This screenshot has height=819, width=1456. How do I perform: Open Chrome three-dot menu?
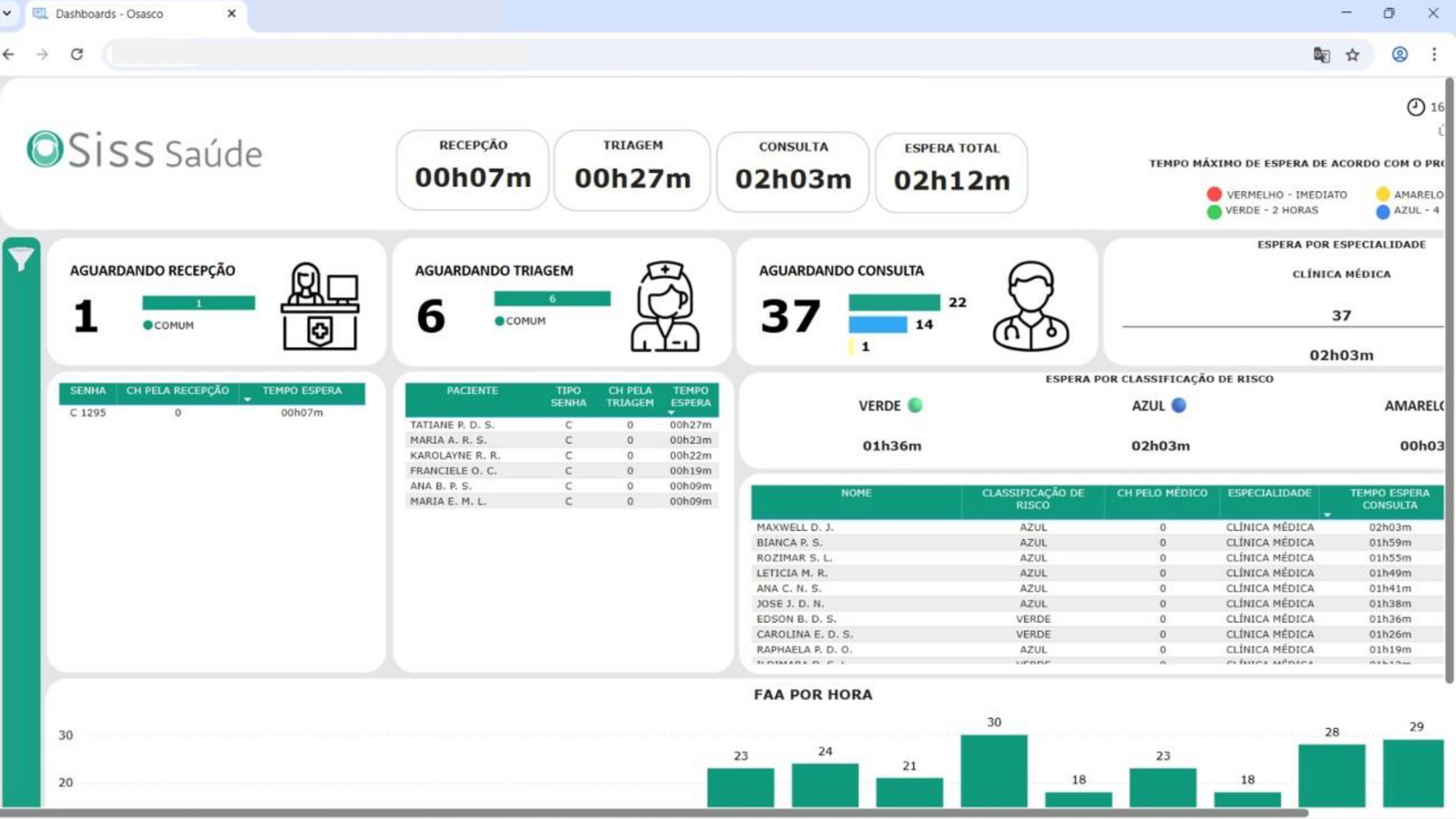coord(1434,55)
